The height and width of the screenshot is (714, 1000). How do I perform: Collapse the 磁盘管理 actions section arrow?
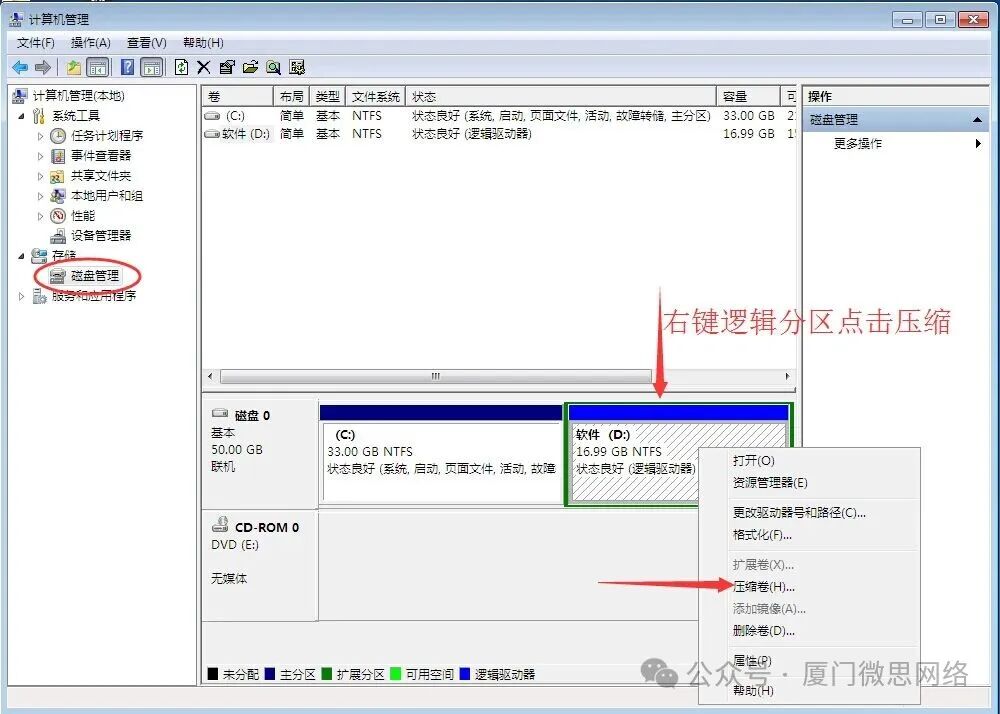(x=977, y=120)
